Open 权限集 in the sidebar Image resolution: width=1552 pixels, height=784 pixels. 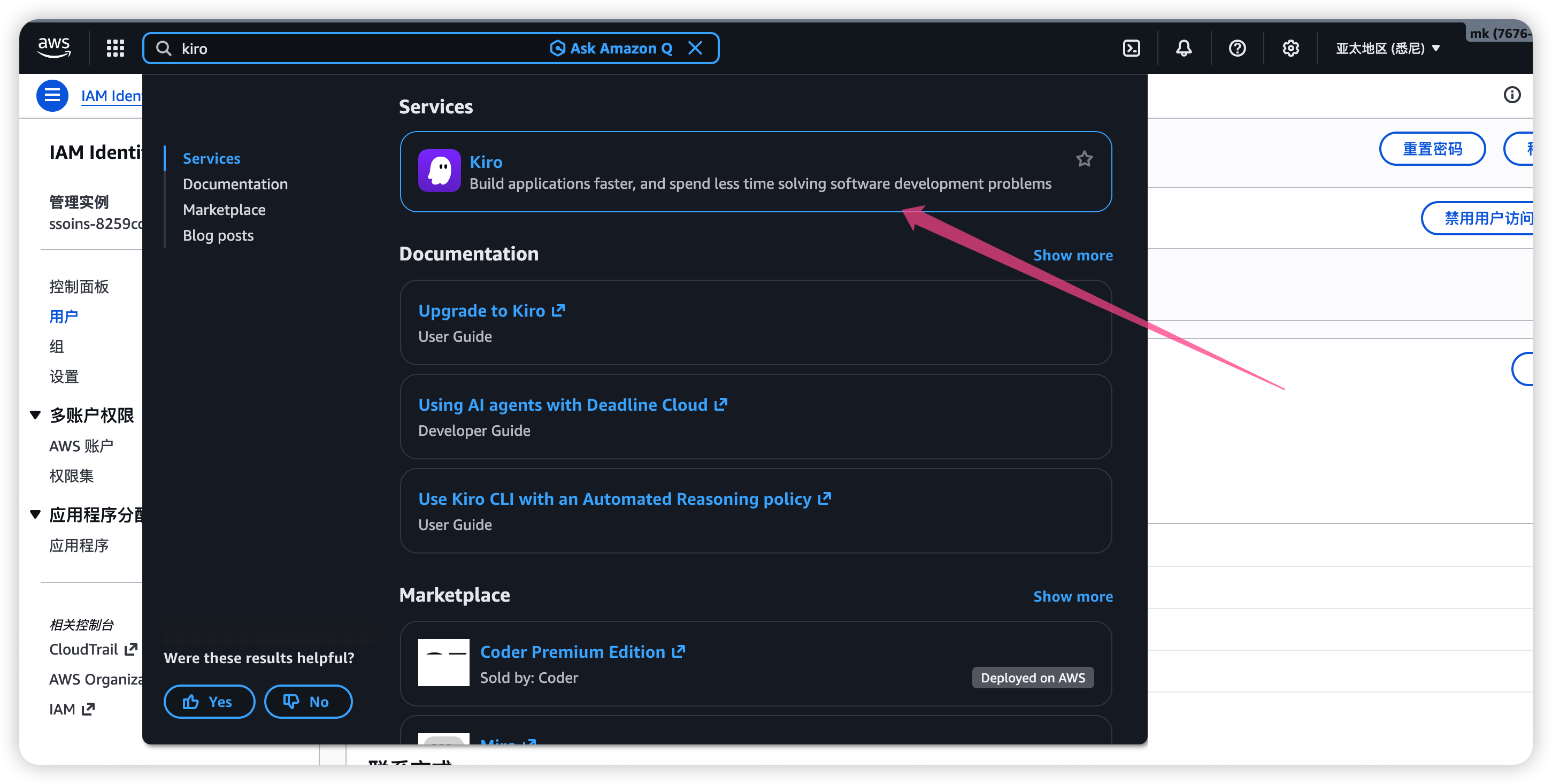pyautogui.click(x=72, y=476)
